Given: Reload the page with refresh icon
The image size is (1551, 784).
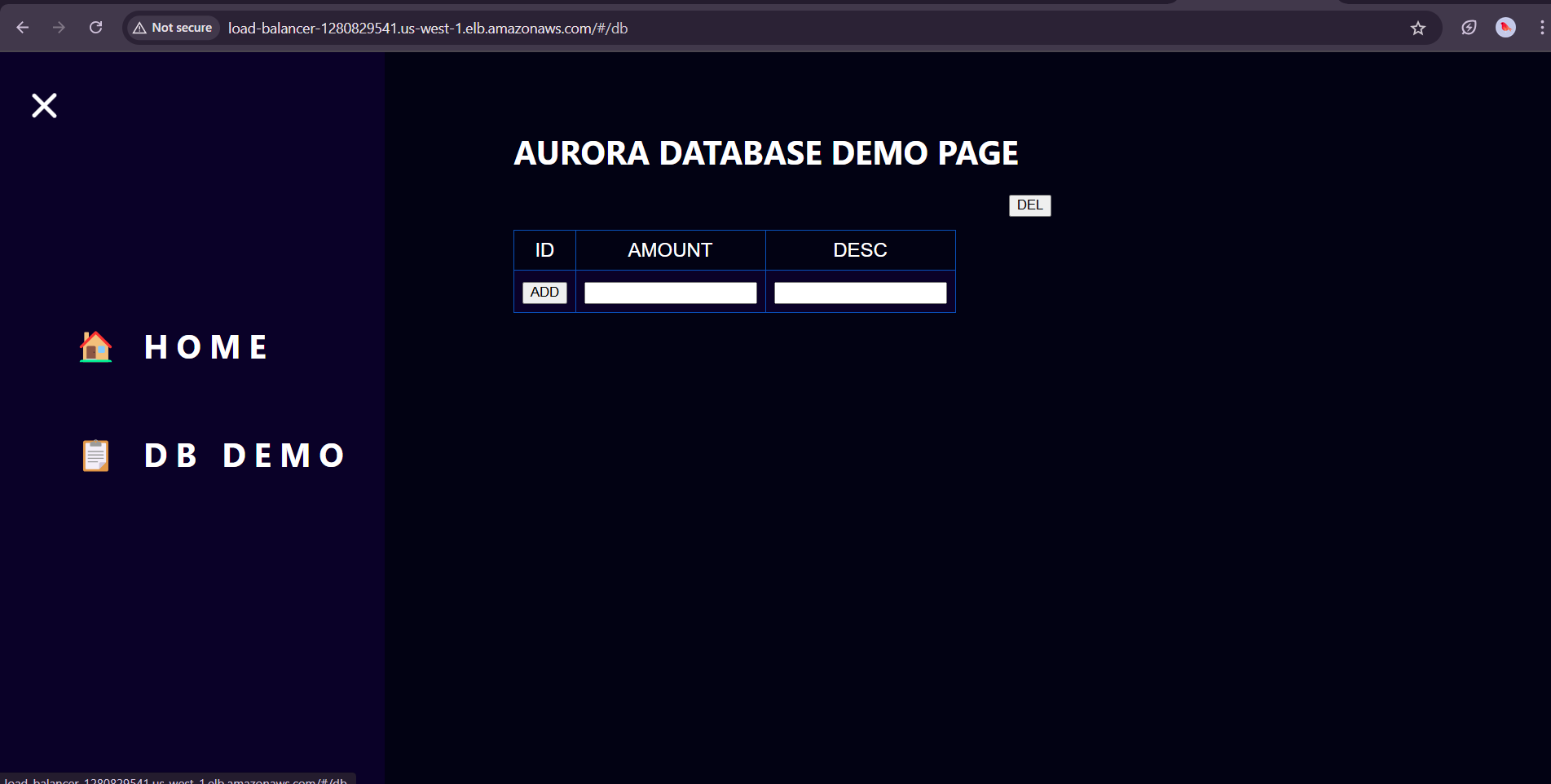Looking at the screenshot, I should click(95, 28).
